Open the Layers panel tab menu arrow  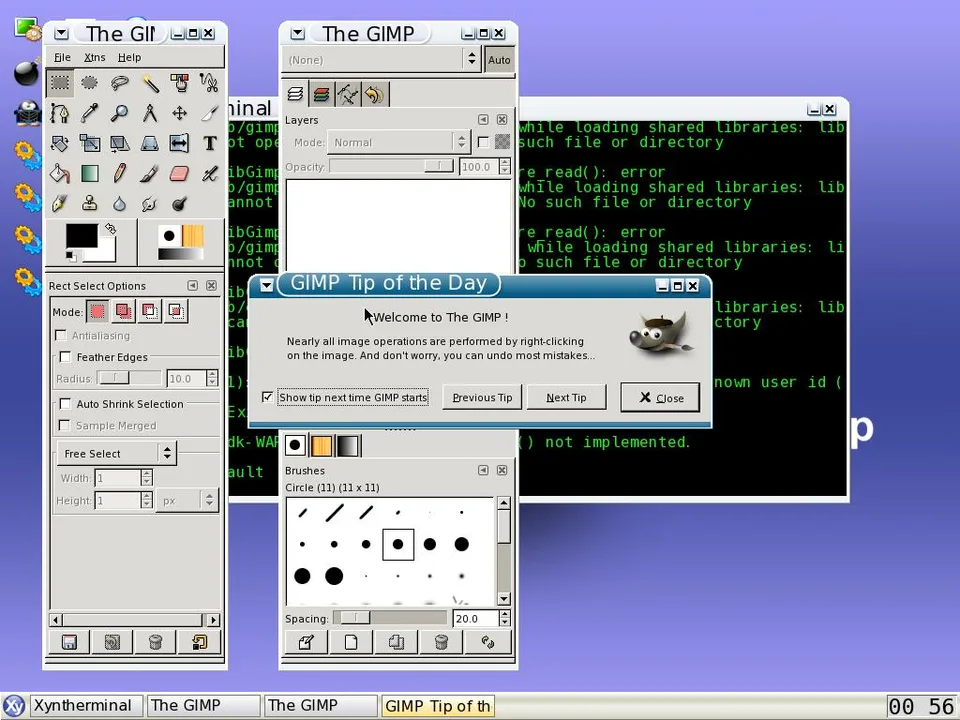(x=483, y=119)
